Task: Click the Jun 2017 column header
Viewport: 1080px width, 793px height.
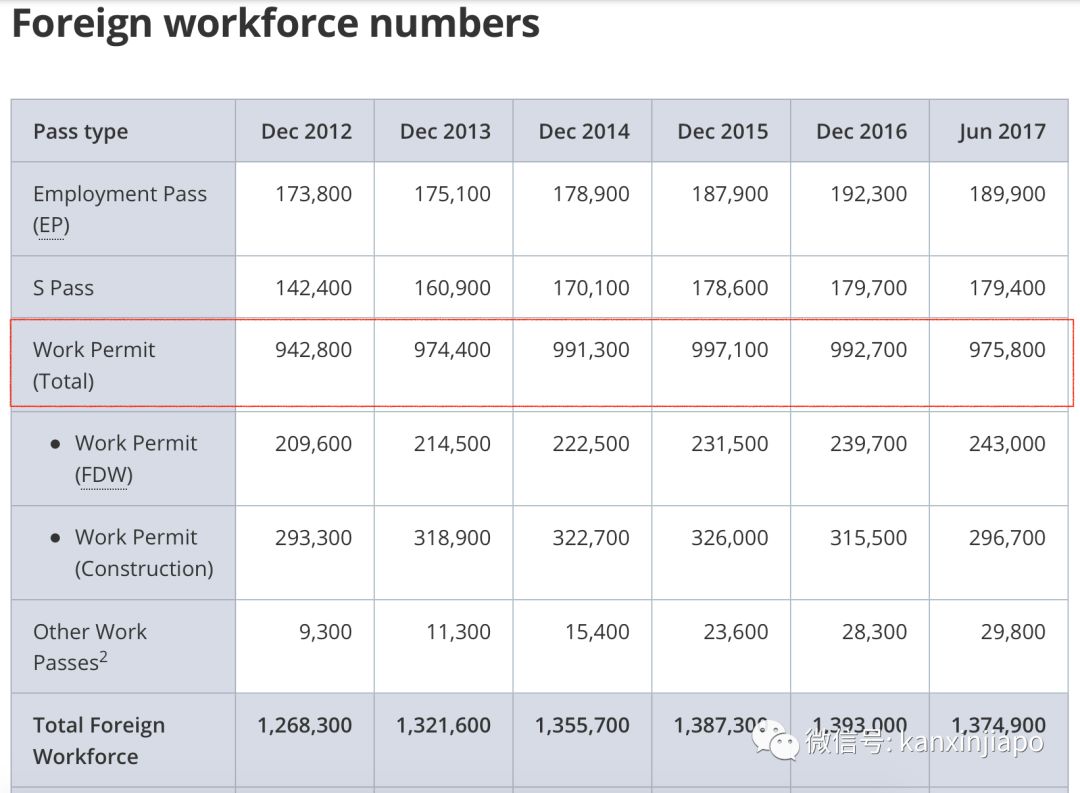Action: [x=1001, y=132]
